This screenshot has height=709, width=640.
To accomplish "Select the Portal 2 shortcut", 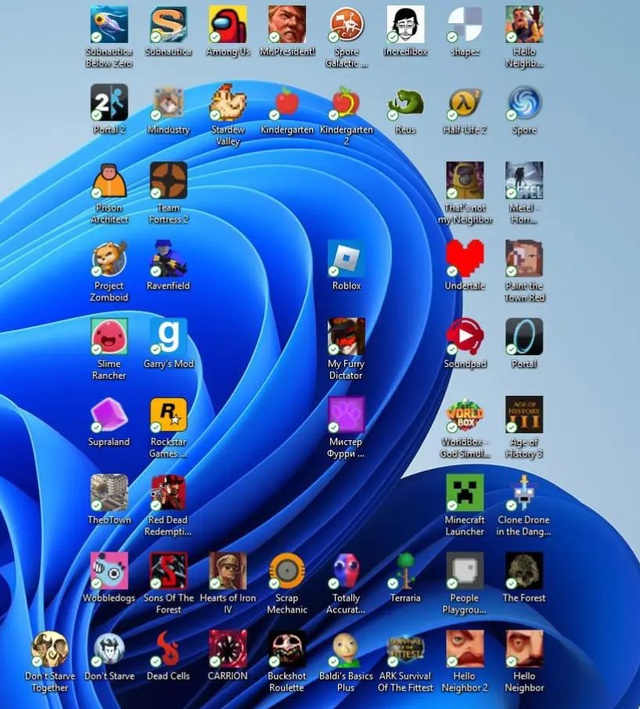I will point(109,103).
